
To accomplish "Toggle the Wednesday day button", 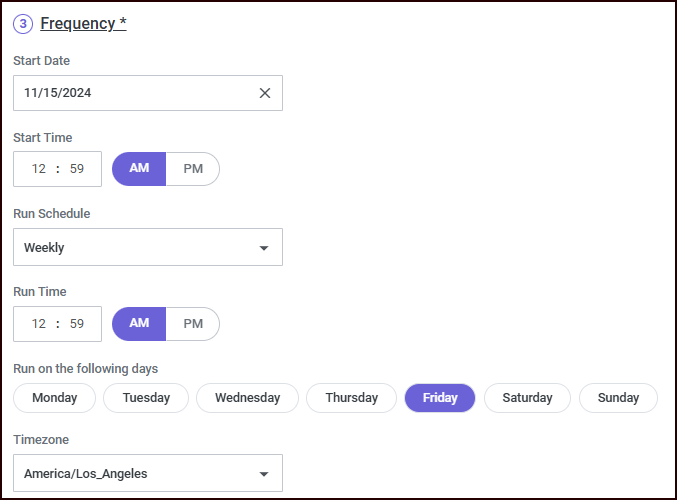I will click(247, 398).
